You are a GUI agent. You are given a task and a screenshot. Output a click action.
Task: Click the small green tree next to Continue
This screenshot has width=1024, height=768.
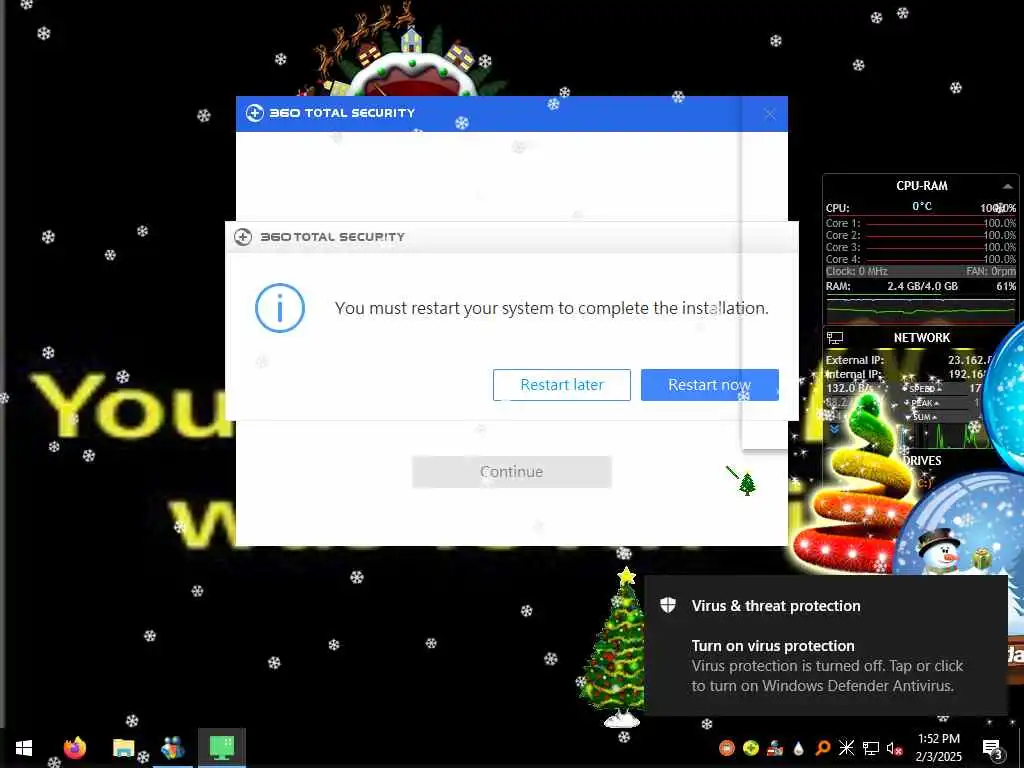tap(747, 484)
